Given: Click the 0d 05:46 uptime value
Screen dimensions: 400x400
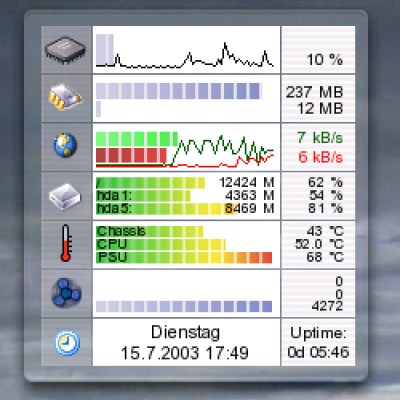Looking at the screenshot, I should point(318,352).
